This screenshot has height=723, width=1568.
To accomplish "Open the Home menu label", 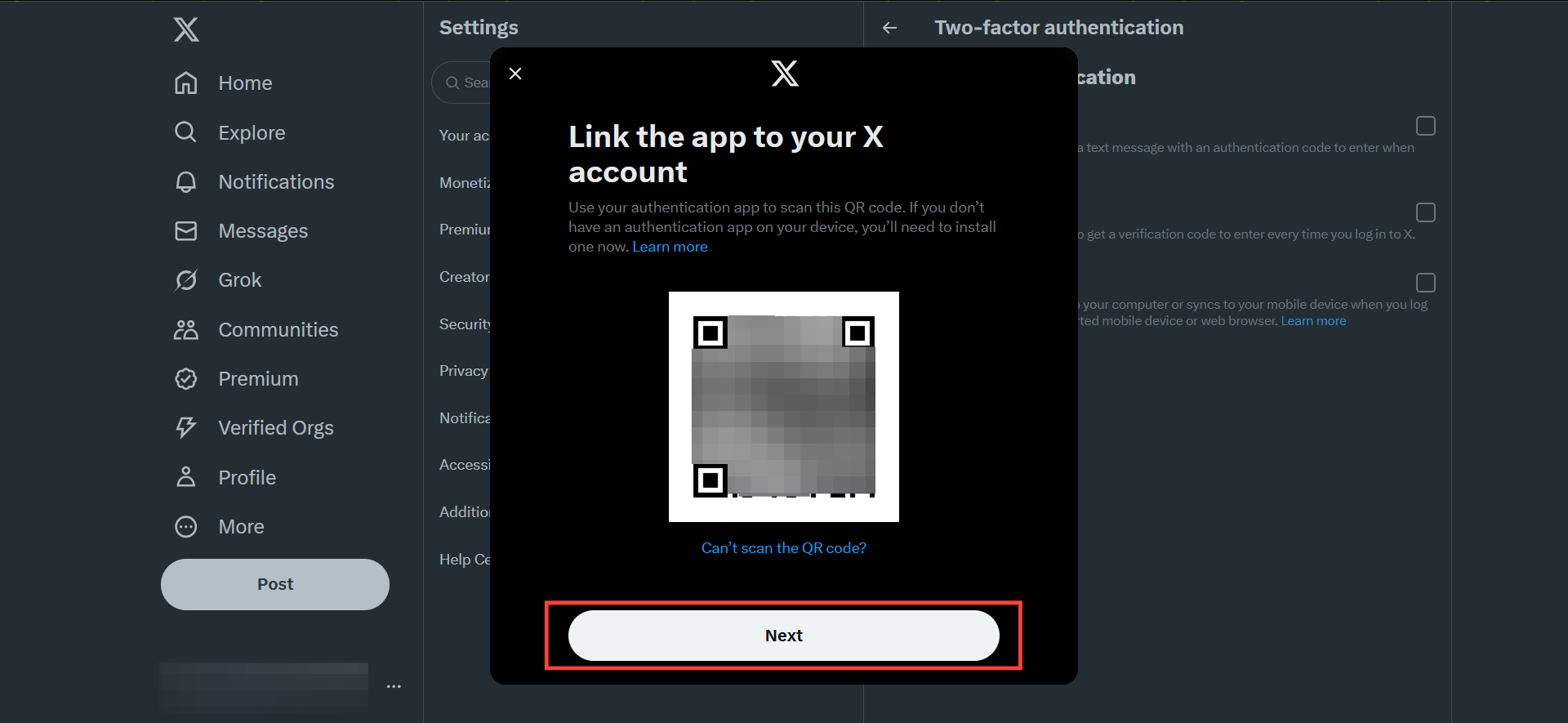I will [x=245, y=83].
